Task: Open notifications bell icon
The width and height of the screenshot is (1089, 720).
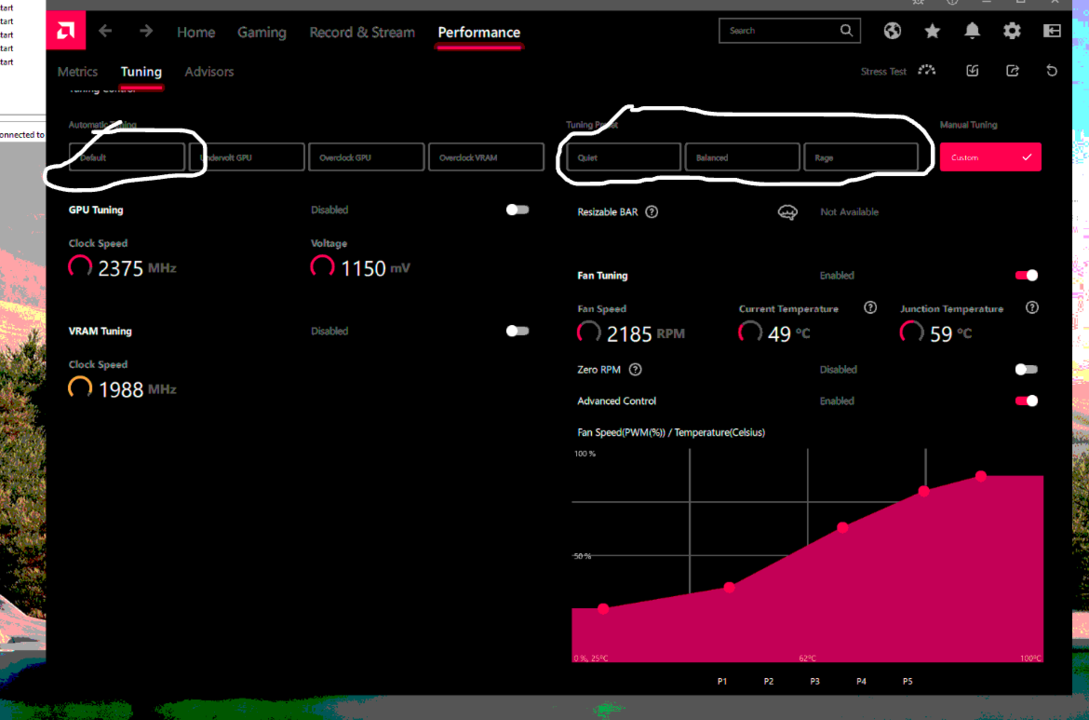Action: 972,31
